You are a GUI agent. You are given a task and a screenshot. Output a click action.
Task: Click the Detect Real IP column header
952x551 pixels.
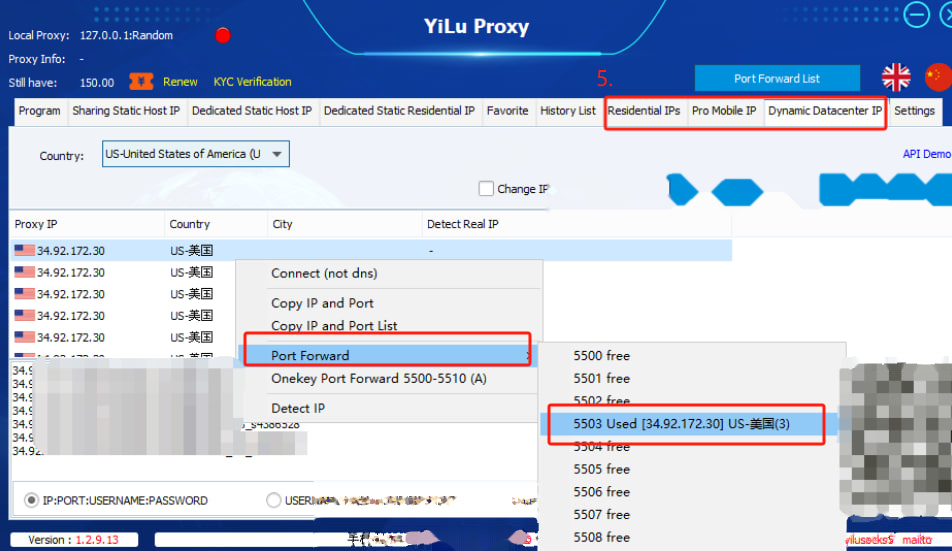(577, 224)
